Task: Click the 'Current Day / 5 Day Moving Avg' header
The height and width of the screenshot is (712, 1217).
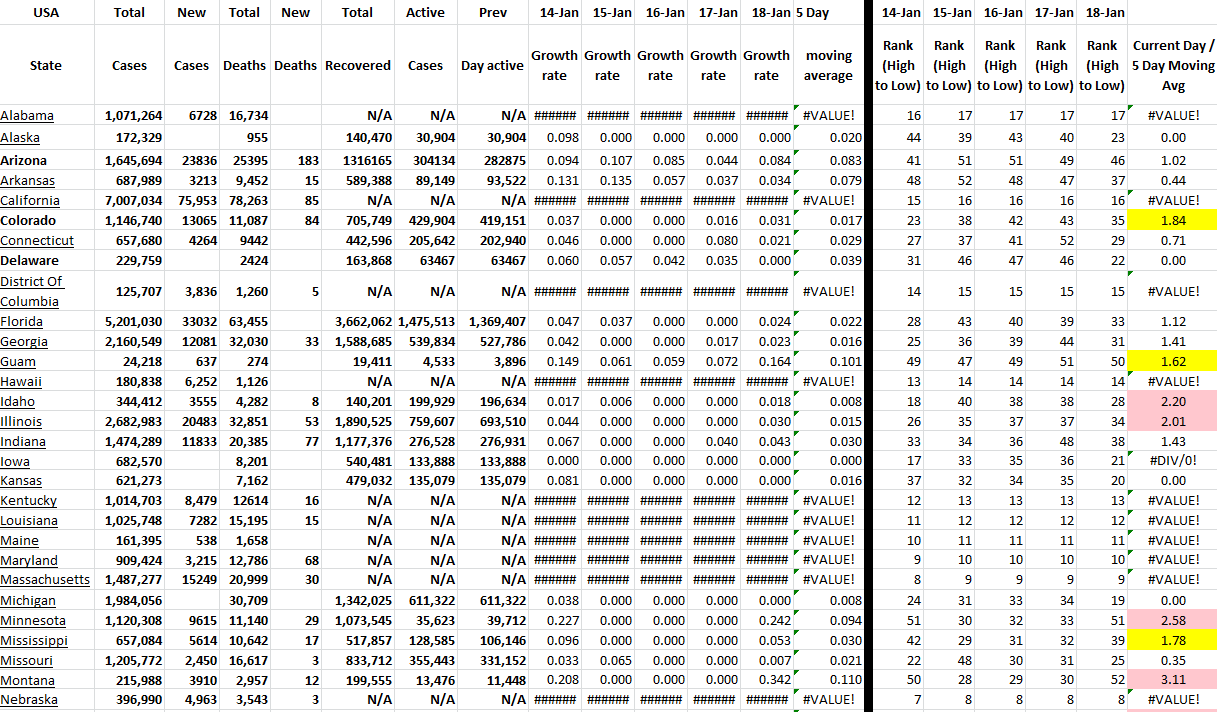Action: tap(1173, 66)
